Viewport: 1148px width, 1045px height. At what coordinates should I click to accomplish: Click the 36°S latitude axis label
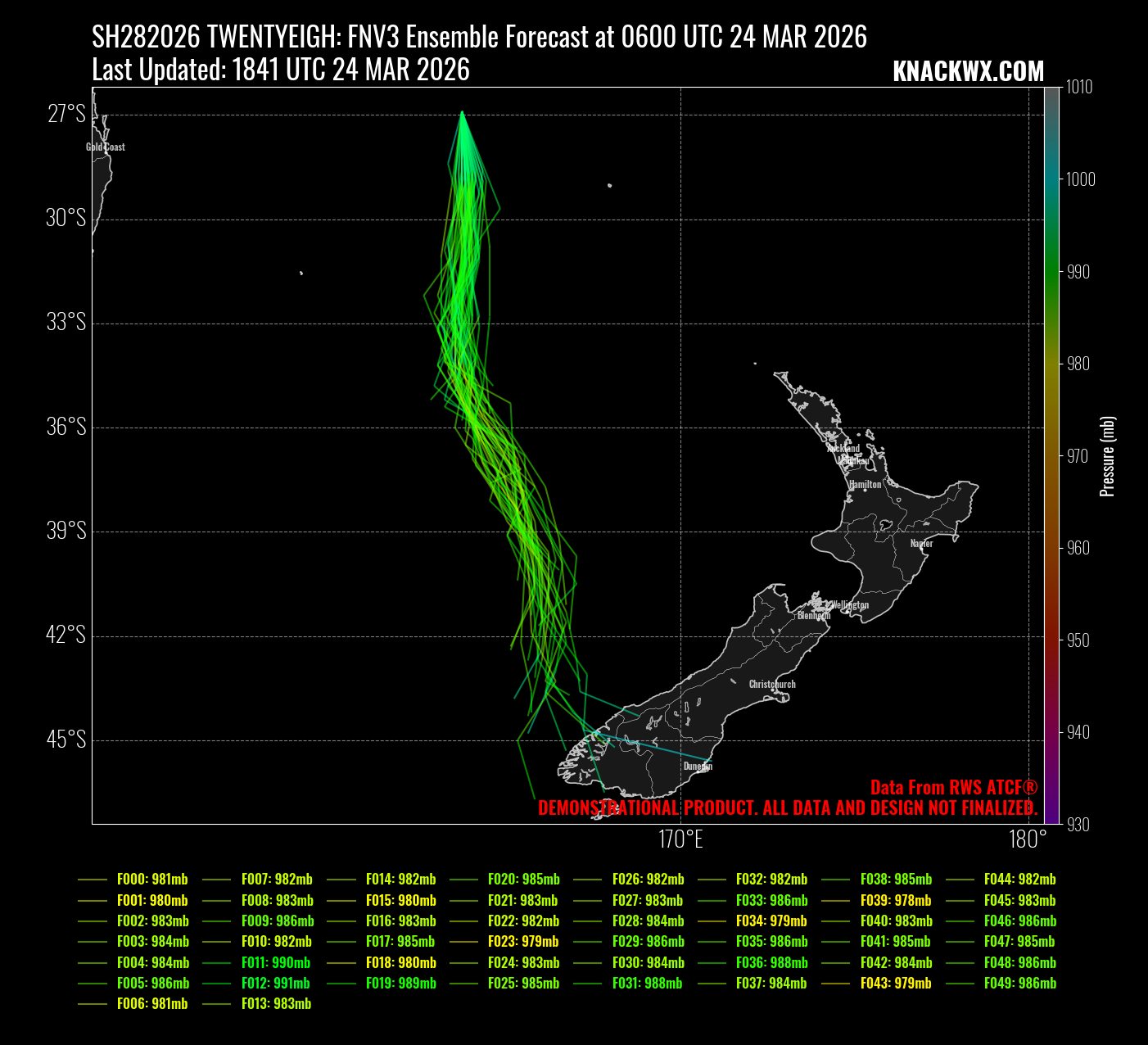point(66,427)
